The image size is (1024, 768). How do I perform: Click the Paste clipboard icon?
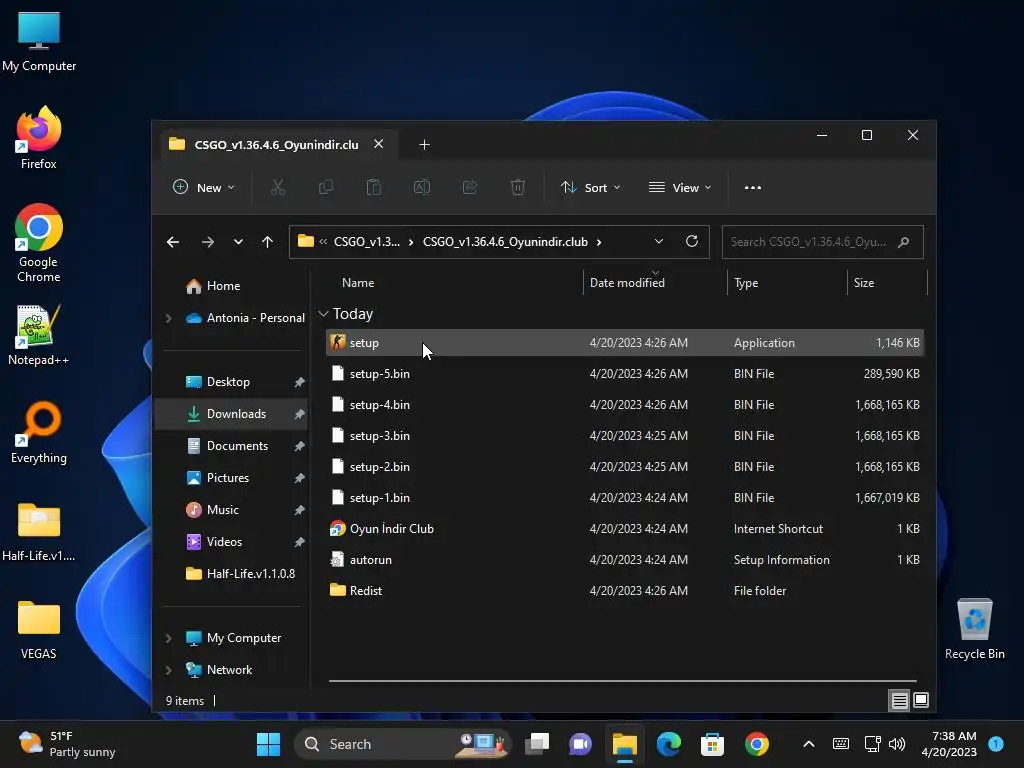coord(374,187)
